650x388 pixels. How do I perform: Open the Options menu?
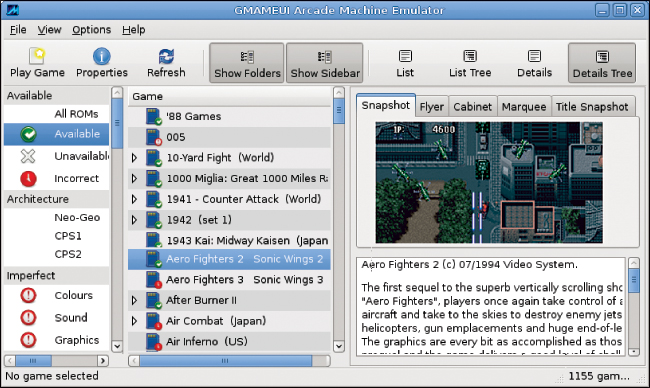click(x=92, y=30)
